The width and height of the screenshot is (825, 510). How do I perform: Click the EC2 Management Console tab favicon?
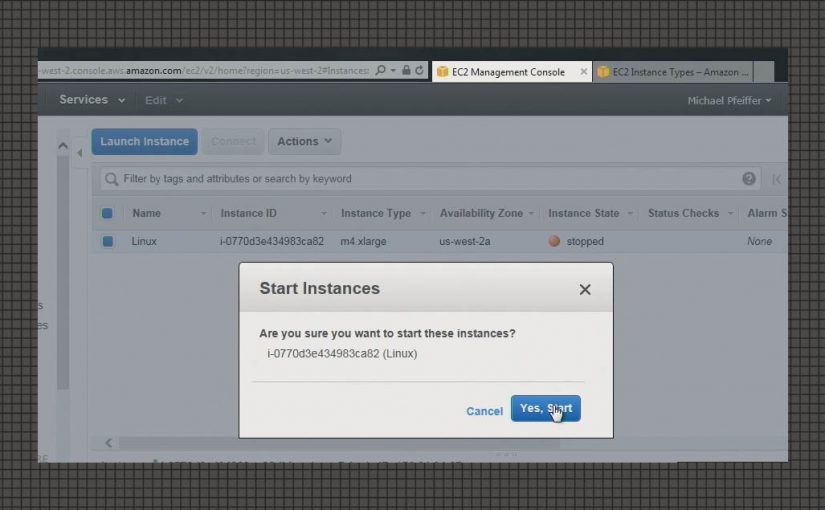(x=443, y=72)
